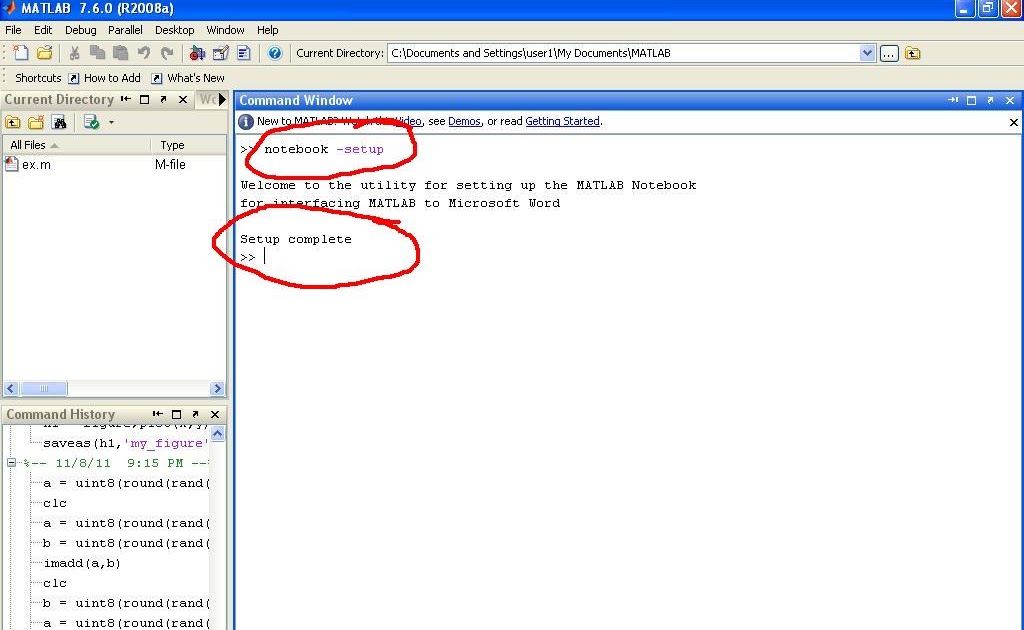Browse for folder with ellipsis button

tap(889, 54)
